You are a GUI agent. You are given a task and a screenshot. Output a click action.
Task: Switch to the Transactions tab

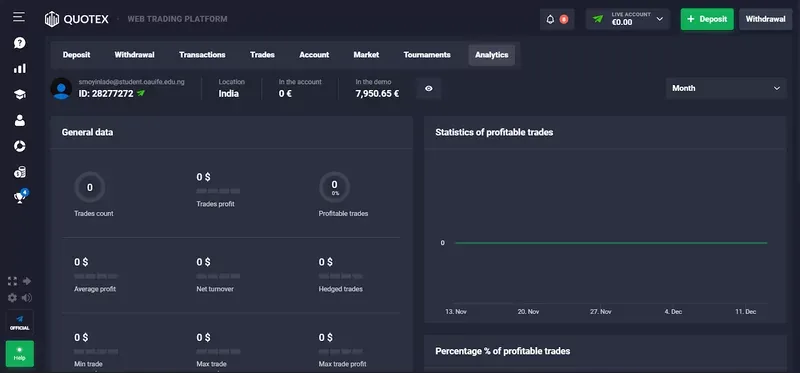pos(202,55)
